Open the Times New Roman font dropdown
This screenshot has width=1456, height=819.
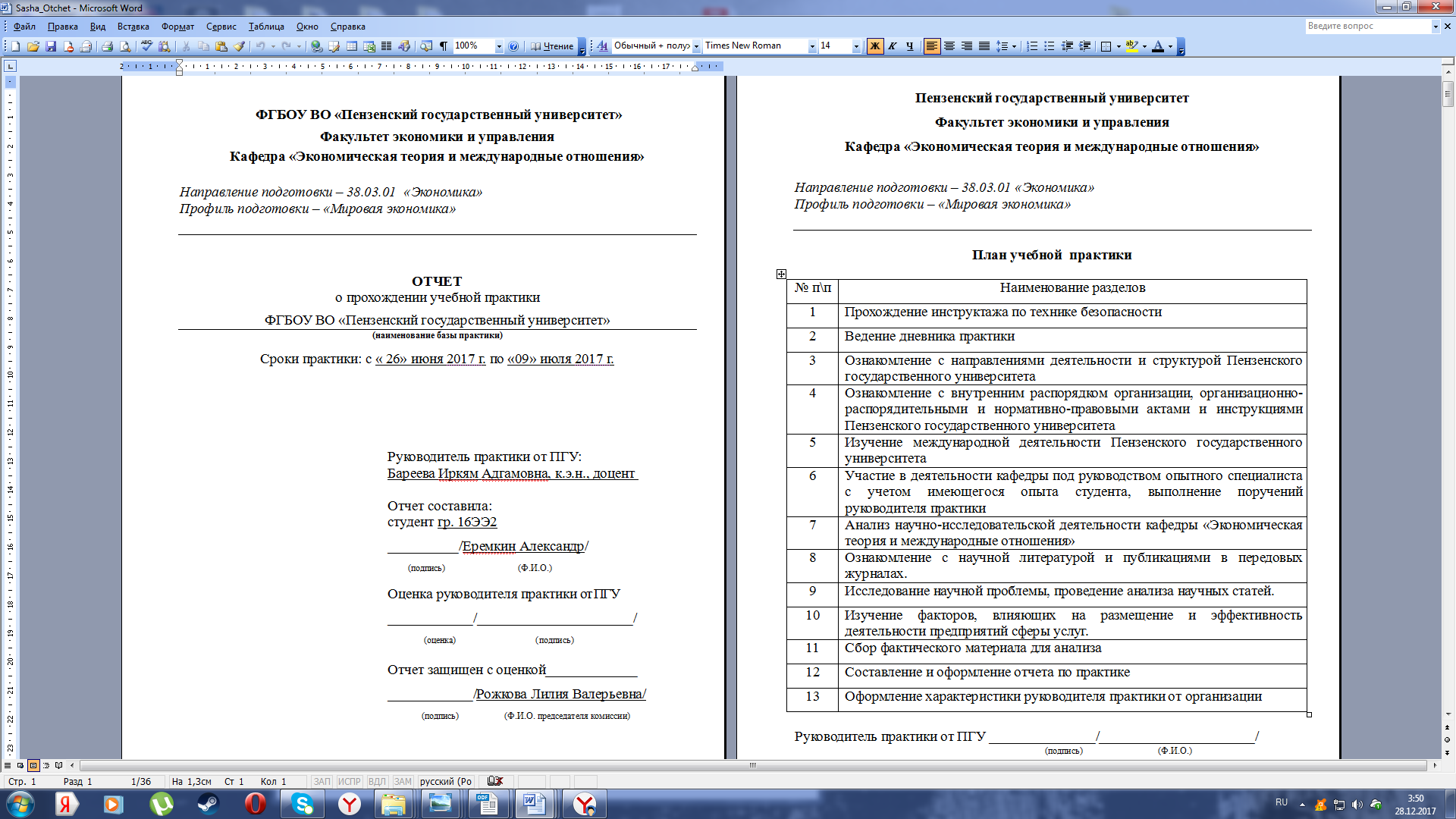click(x=812, y=46)
